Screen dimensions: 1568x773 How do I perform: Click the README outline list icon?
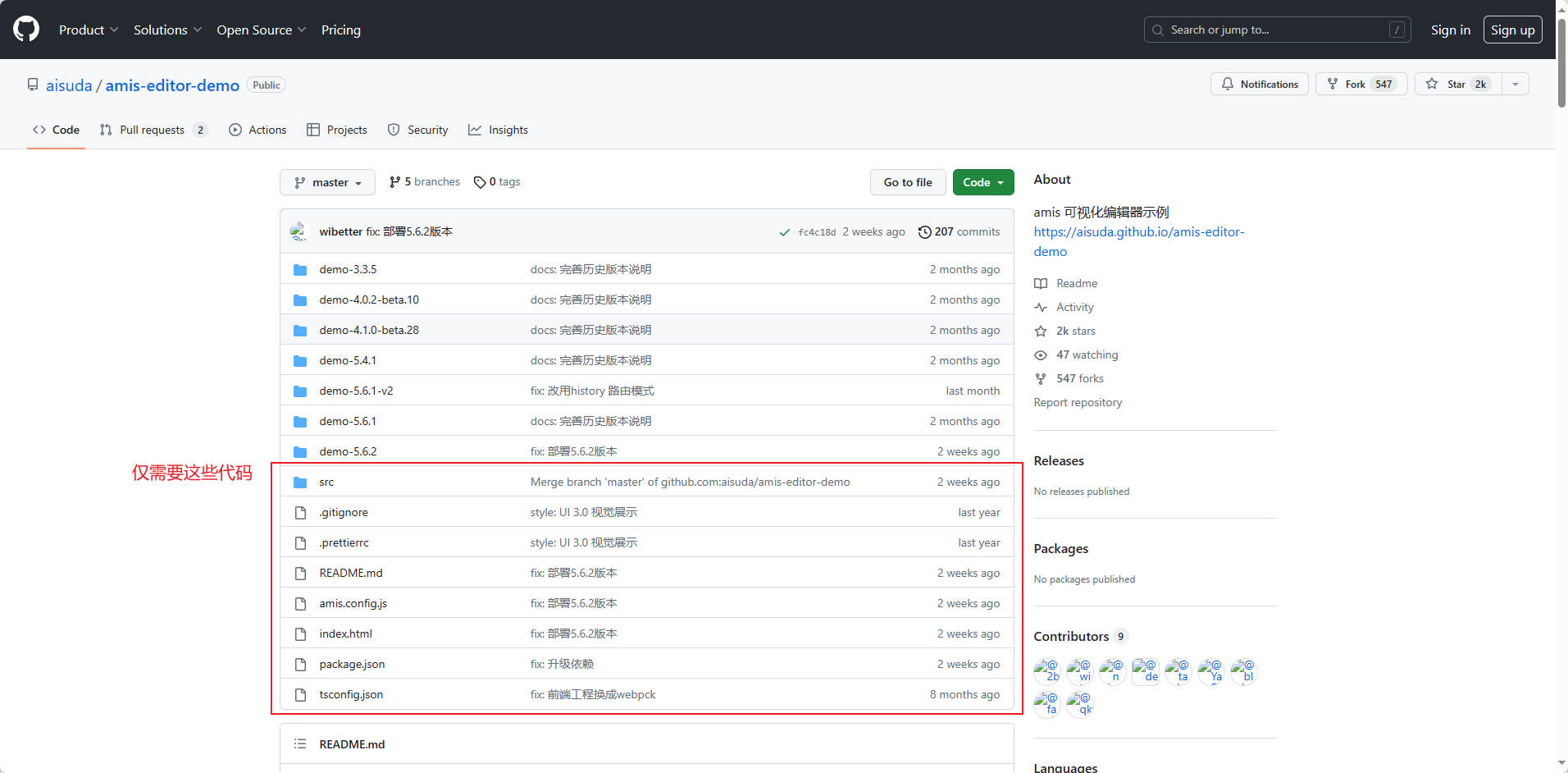point(300,743)
